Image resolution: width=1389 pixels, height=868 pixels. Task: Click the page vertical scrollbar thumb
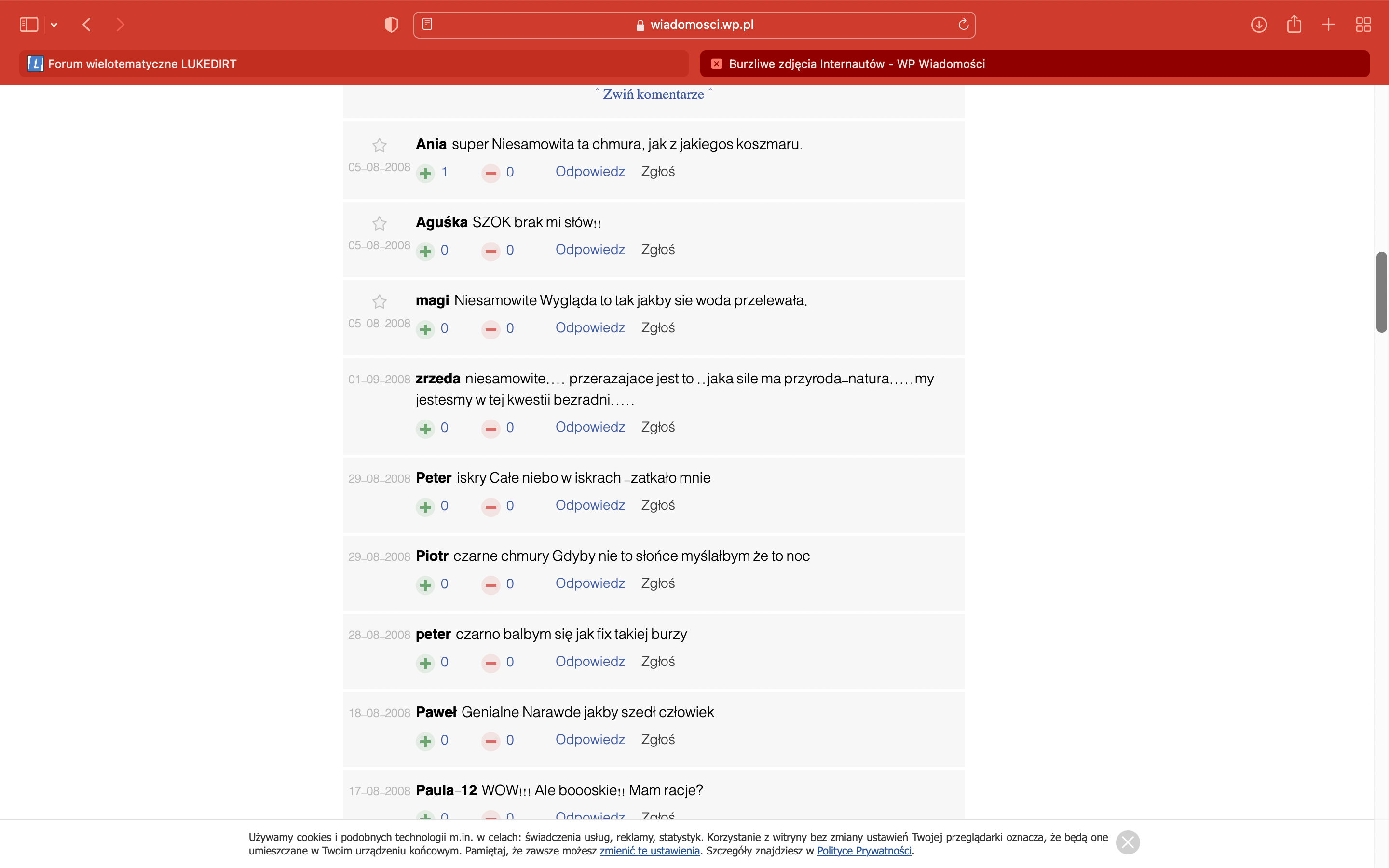(1381, 292)
